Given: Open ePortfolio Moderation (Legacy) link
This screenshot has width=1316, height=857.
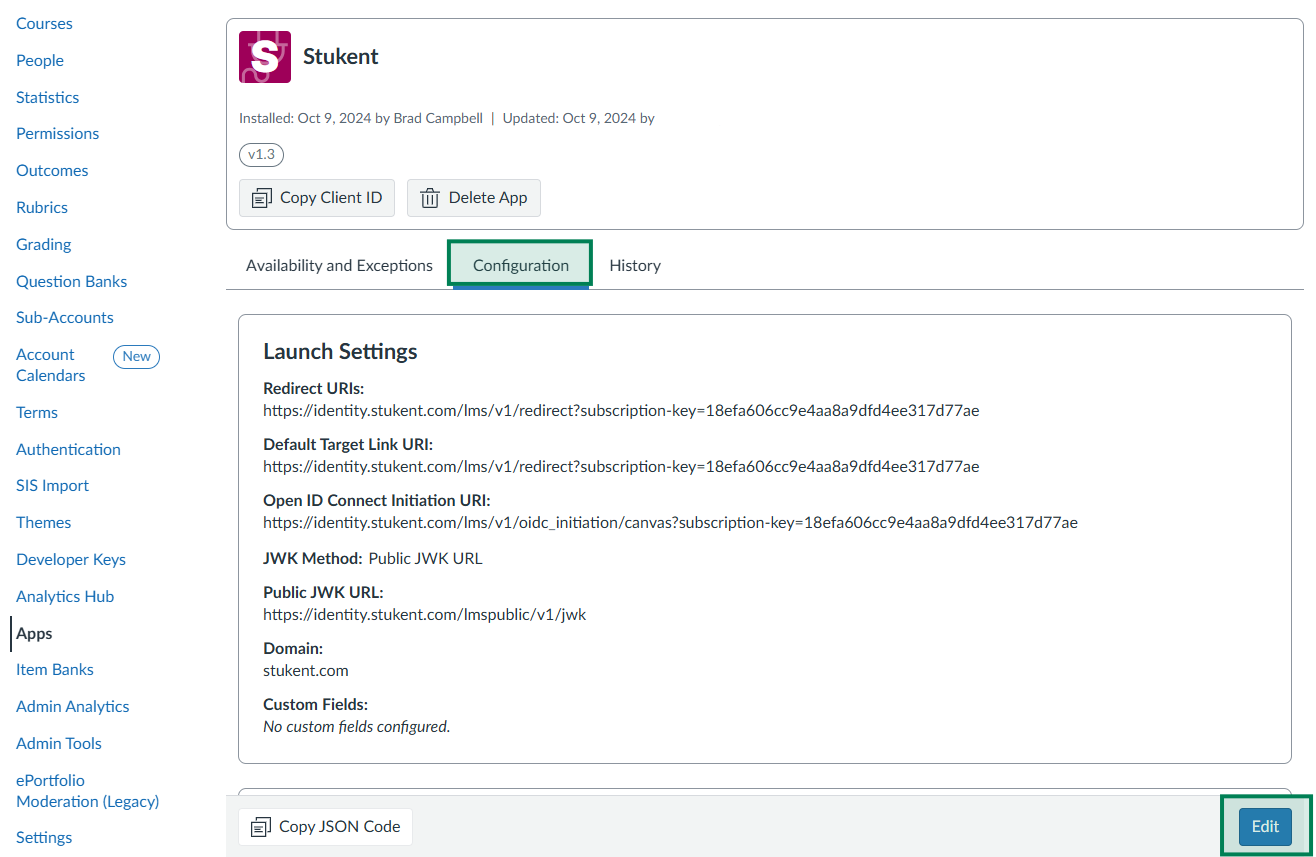Looking at the screenshot, I should pyautogui.click(x=87, y=791).
